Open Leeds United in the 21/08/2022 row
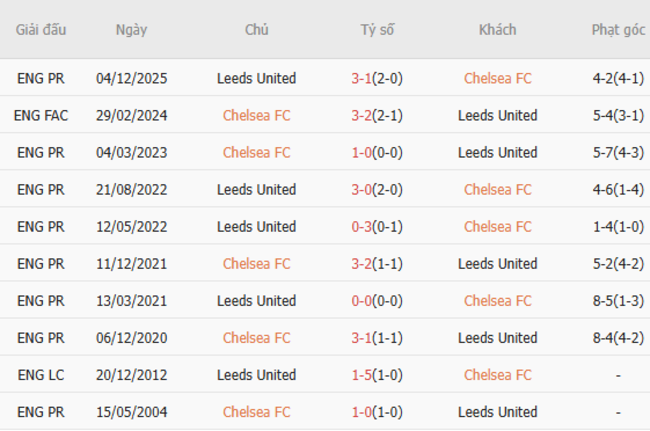650x431 pixels. click(256, 190)
